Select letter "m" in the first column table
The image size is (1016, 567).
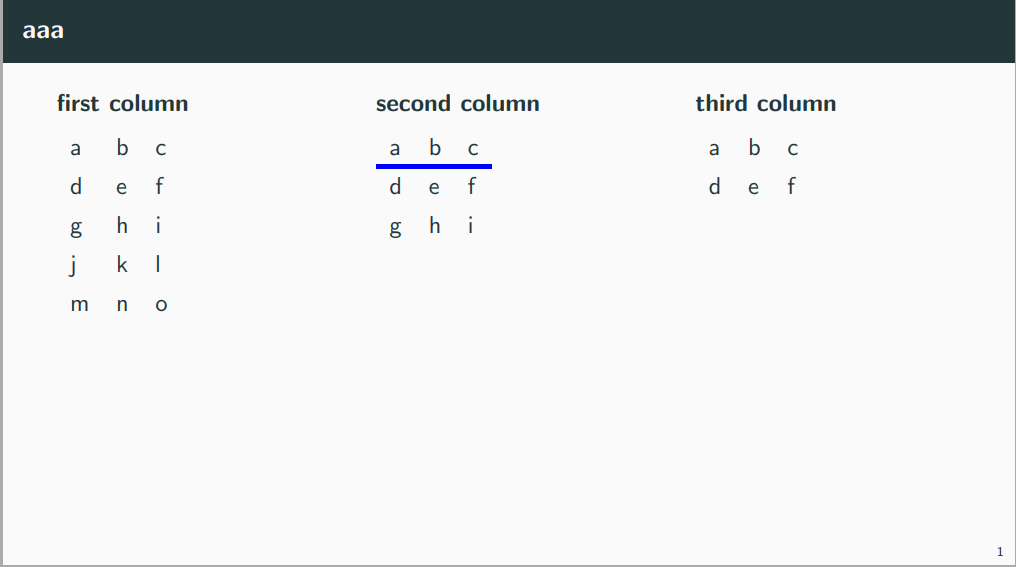click(x=79, y=305)
